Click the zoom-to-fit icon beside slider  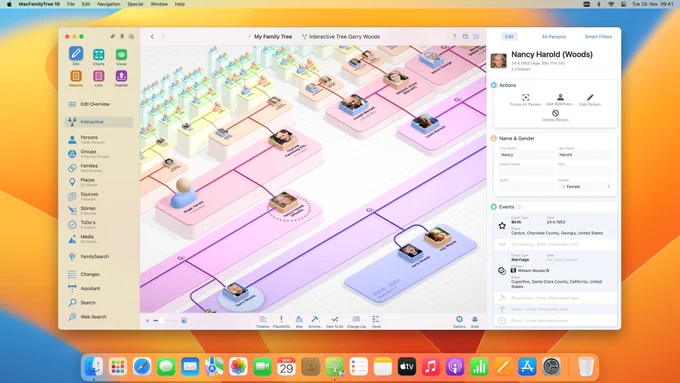[x=184, y=321]
